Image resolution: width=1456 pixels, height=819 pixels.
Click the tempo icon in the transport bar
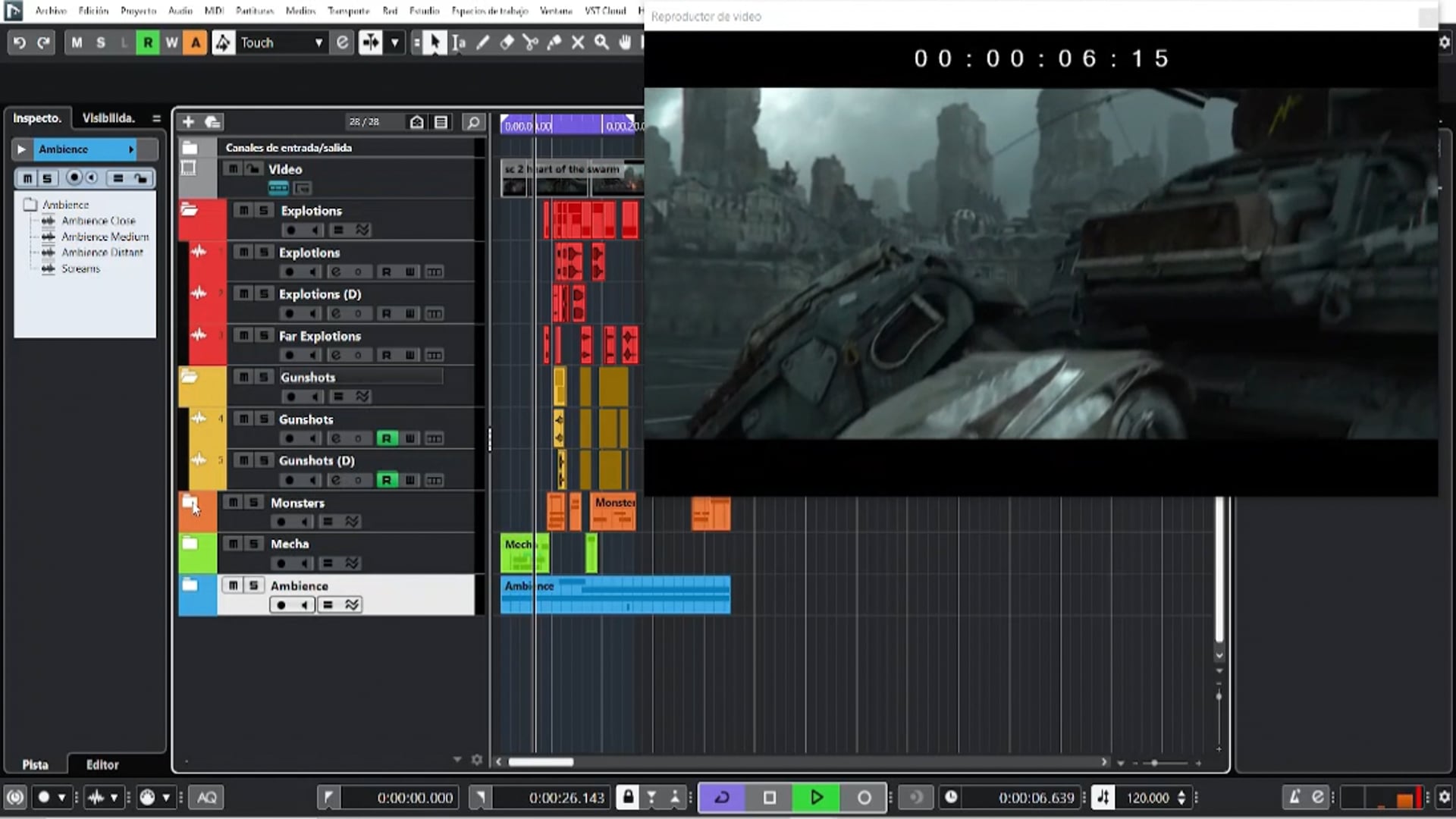1103,797
